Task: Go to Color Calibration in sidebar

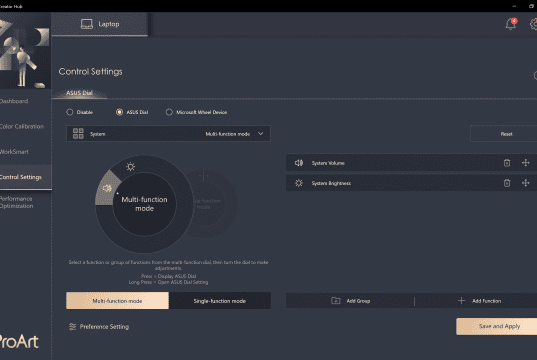Action: click(x=22, y=126)
